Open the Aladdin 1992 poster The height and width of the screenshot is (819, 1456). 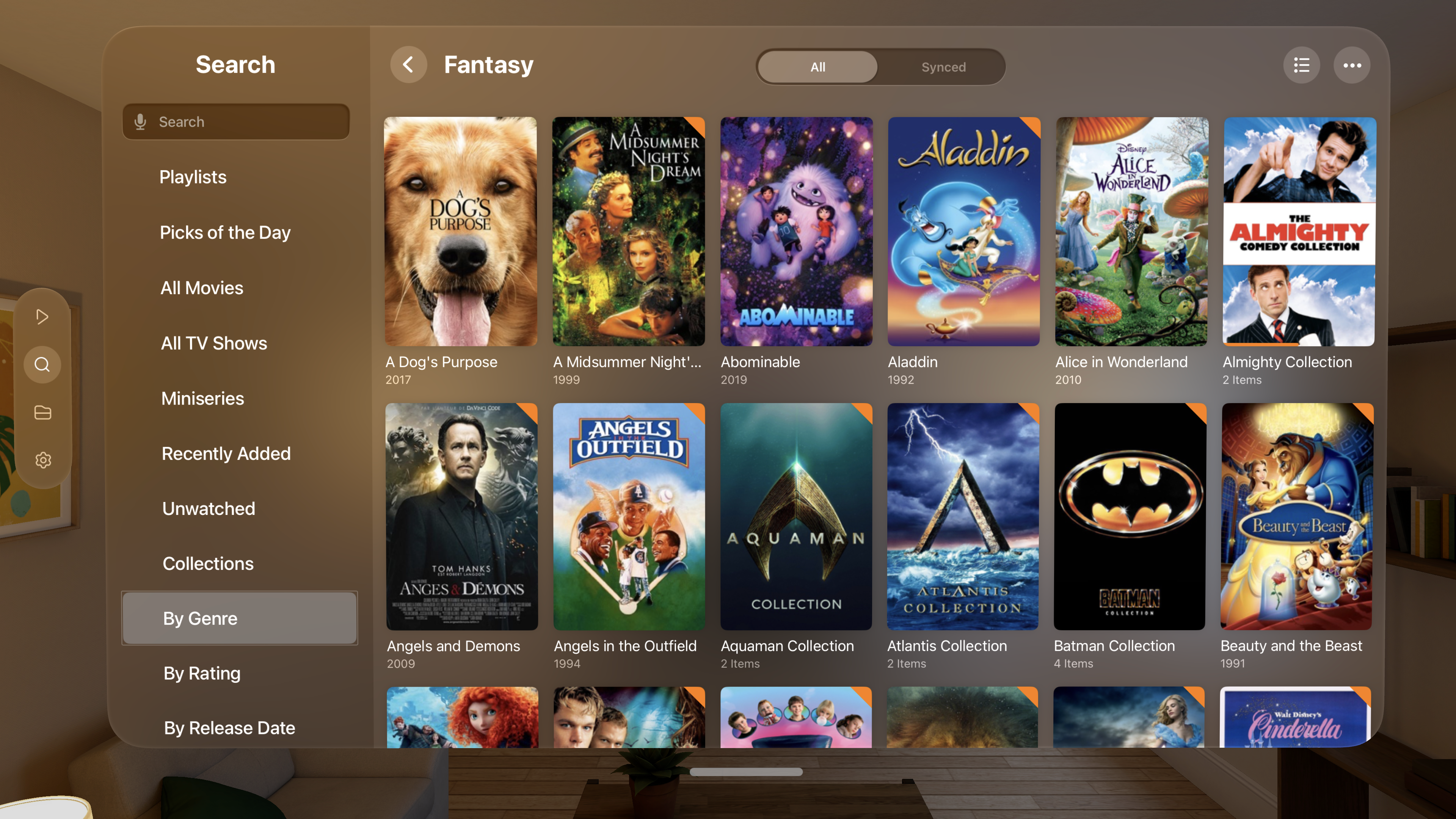(x=964, y=231)
